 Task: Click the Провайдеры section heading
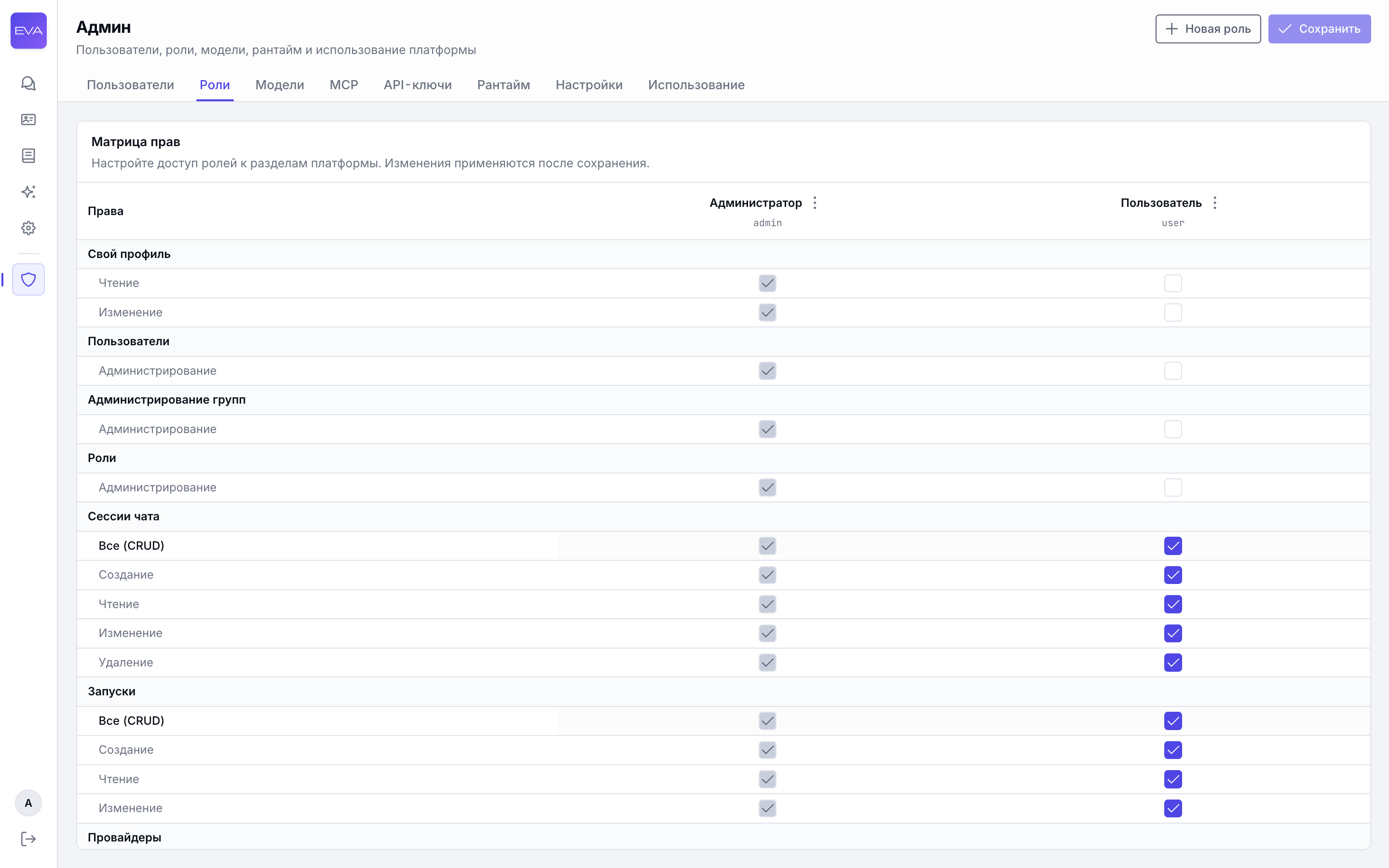pos(124,837)
